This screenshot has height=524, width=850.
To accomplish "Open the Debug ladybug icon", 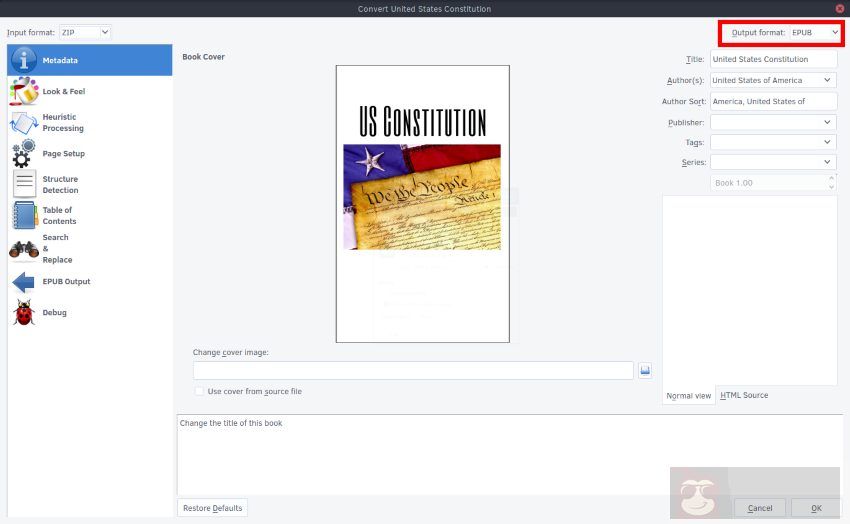I will (24, 313).
